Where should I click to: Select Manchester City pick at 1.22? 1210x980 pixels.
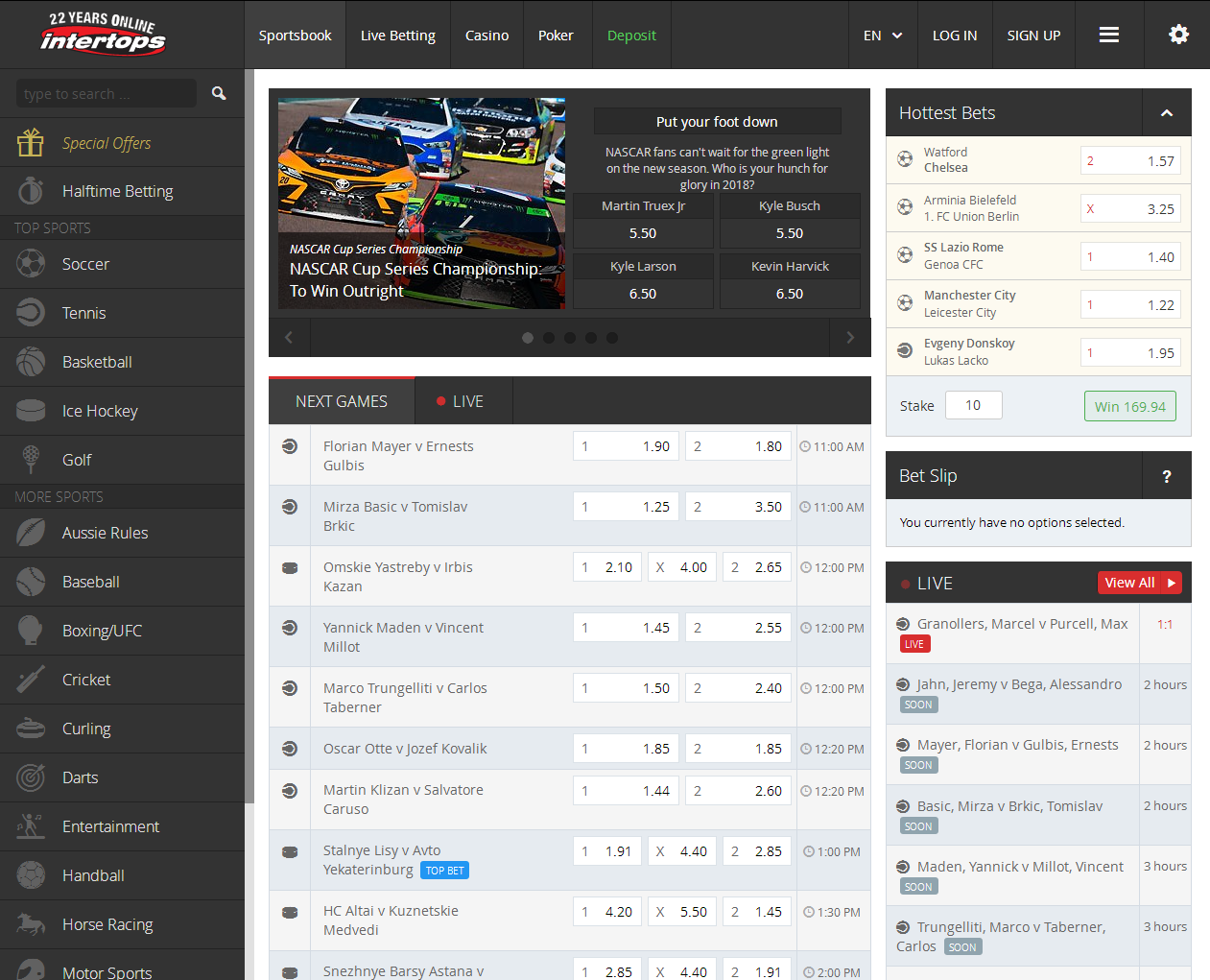click(1130, 305)
